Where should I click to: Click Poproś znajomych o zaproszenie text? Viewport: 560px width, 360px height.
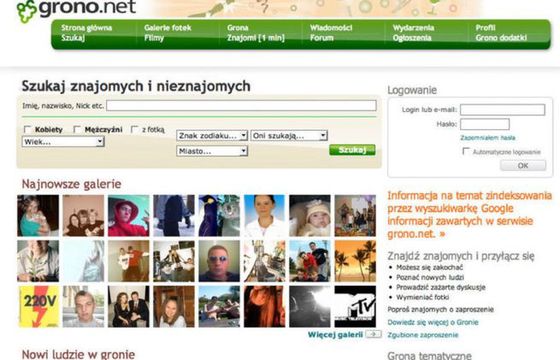440,310
